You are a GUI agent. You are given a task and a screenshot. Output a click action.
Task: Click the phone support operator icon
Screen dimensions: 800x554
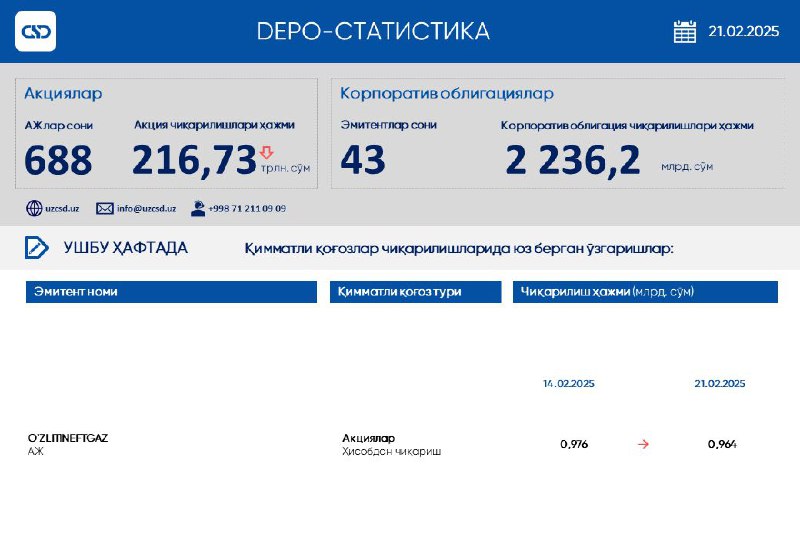click(198, 208)
